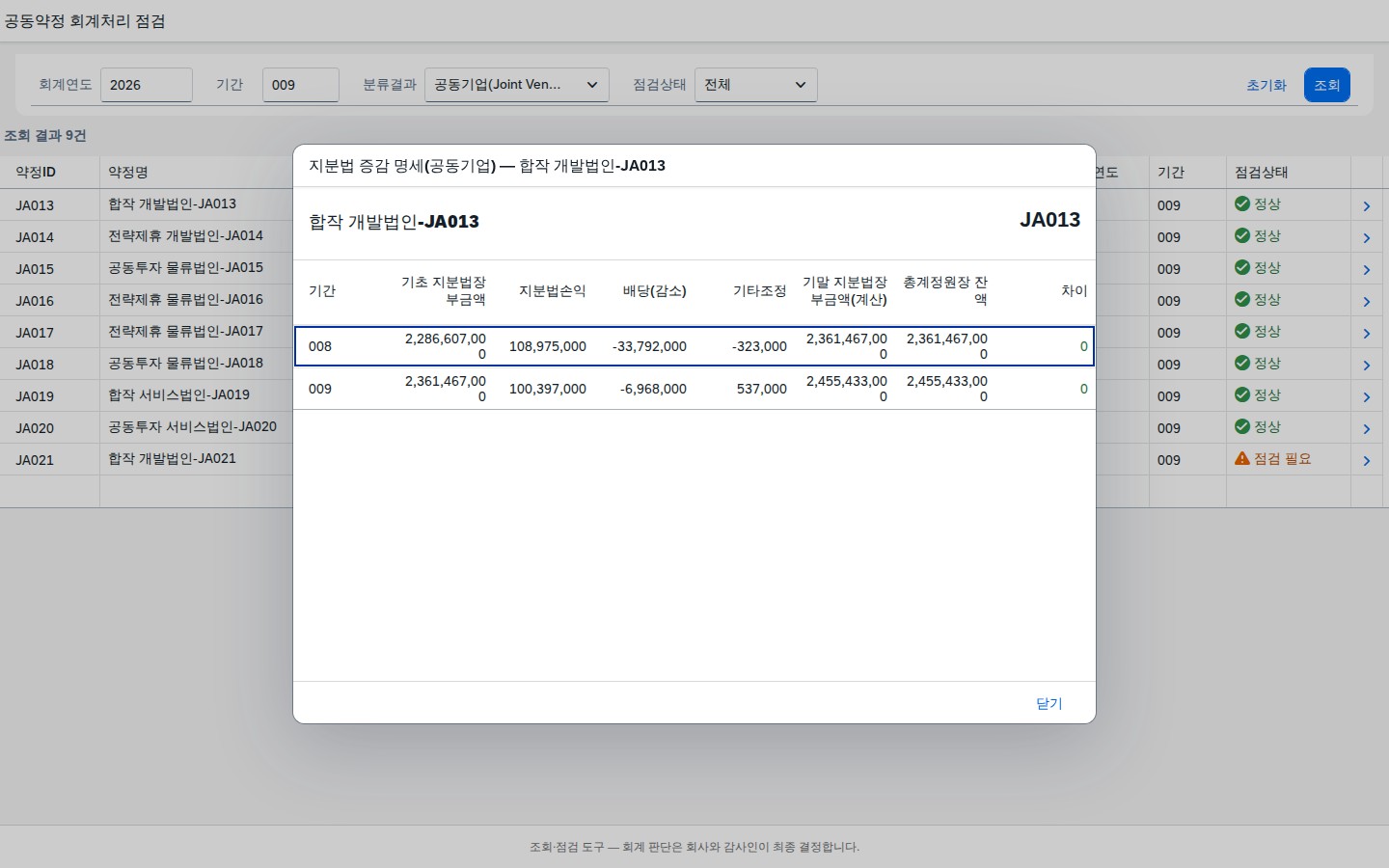Click the 배당(감소) column header
The image size is (1389, 868).
point(655,290)
